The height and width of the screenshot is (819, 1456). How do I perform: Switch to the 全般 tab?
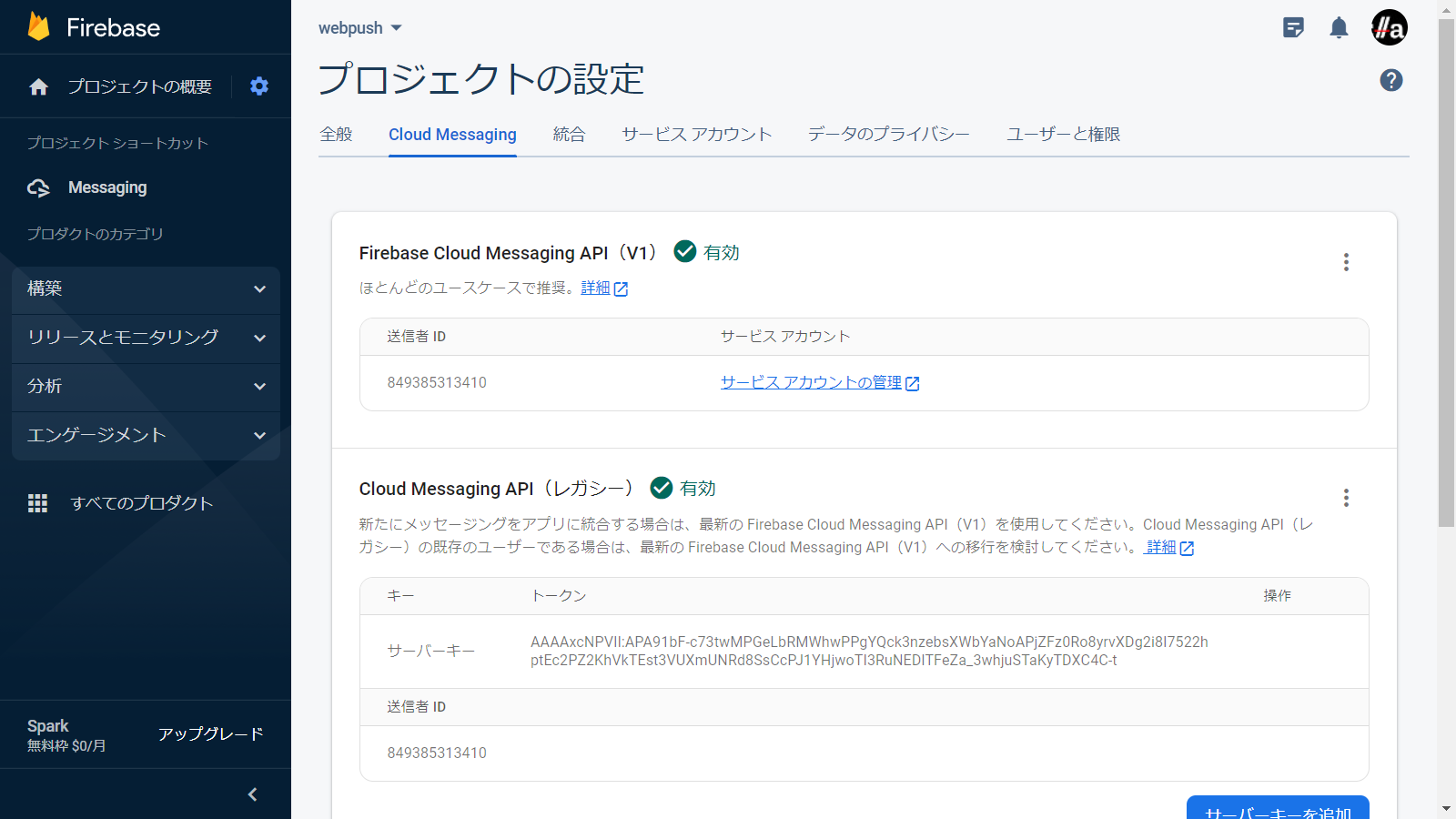pyautogui.click(x=336, y=135)
